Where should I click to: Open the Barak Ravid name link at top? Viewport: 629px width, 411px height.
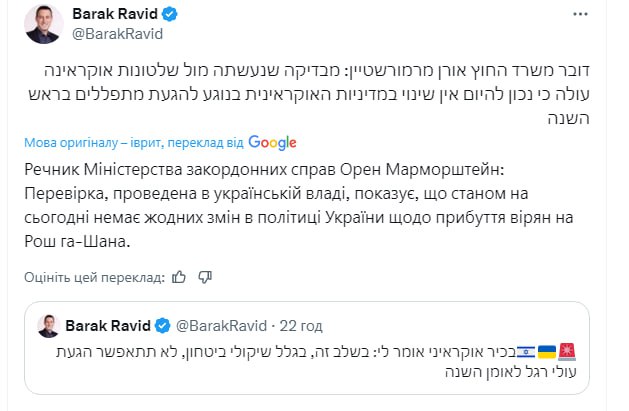point(115,15)
